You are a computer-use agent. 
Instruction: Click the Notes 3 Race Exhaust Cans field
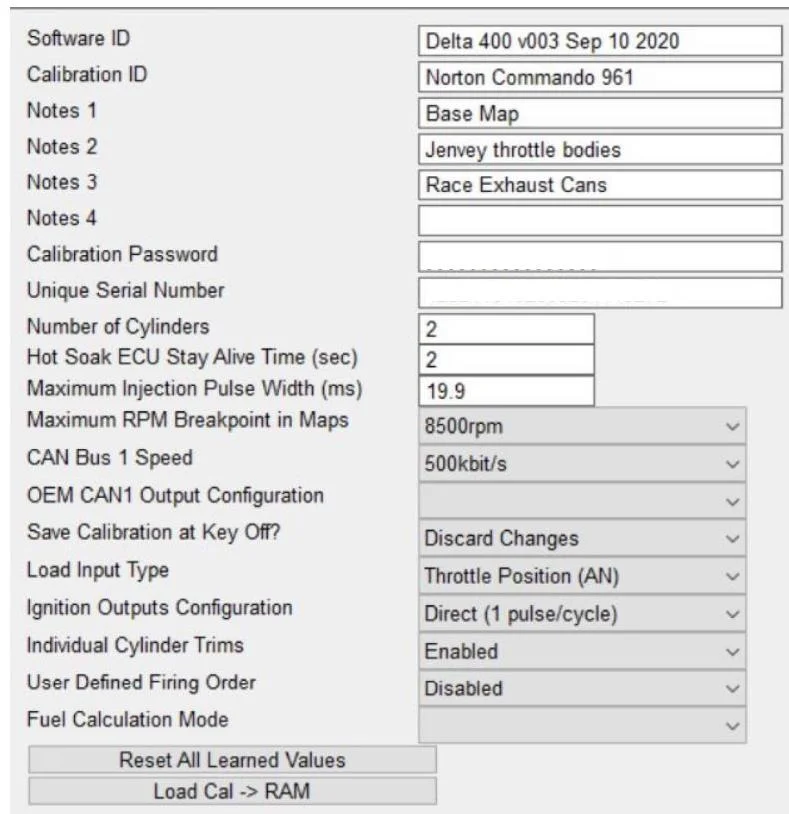click(x=599, y=185)
